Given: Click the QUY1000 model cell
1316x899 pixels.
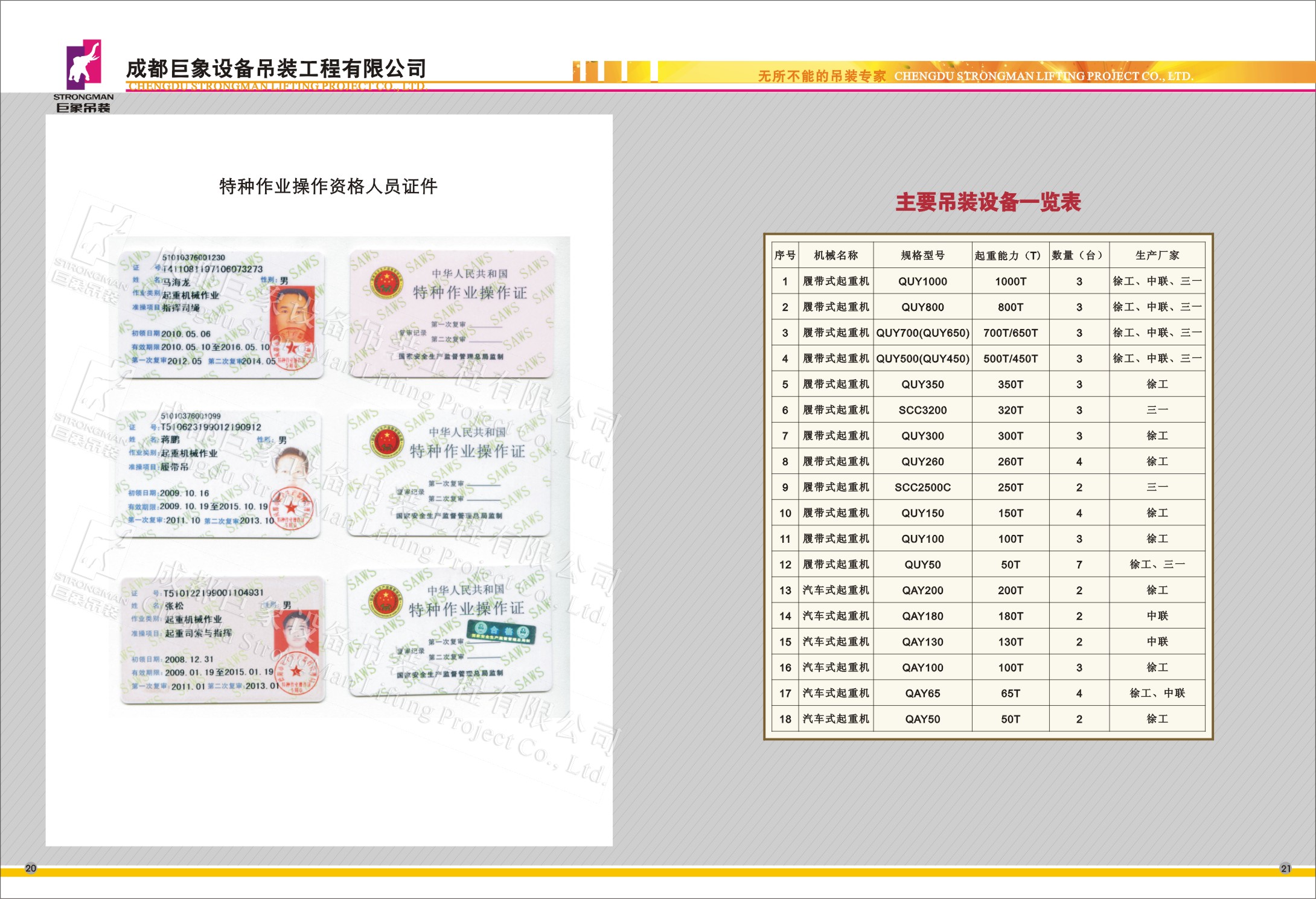Looking at the screenshot, I should (922, 281).
